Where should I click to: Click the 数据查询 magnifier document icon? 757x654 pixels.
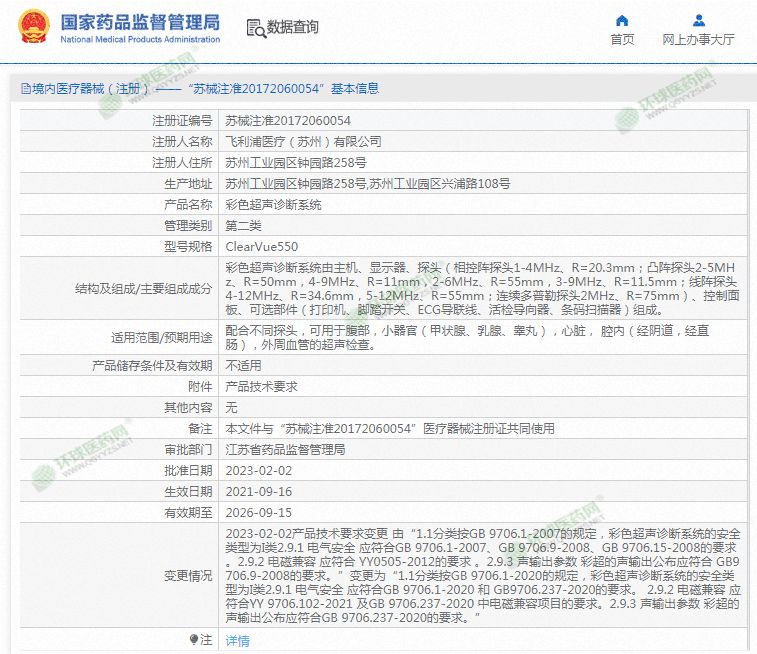pyautogui.click(x=254, y=27)
